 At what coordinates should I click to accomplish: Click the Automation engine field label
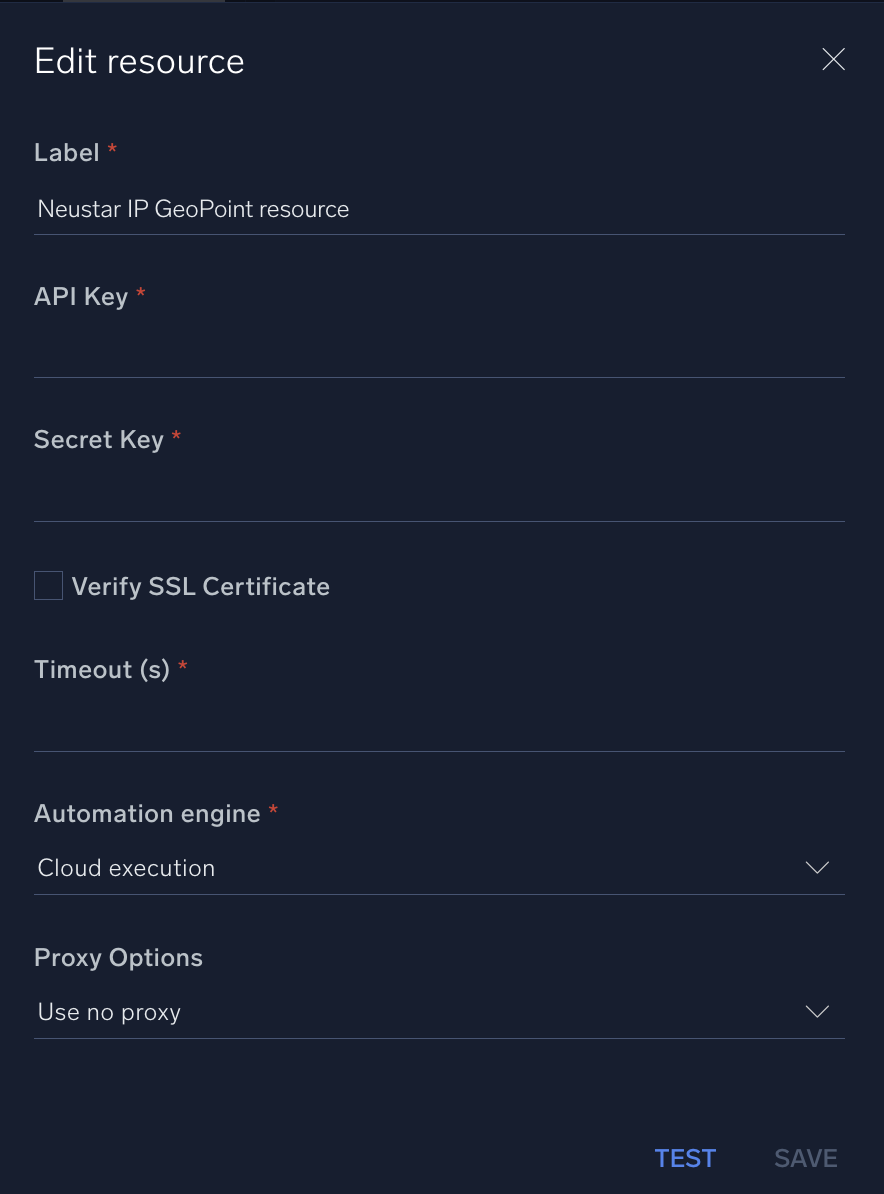tap(146, 813)
